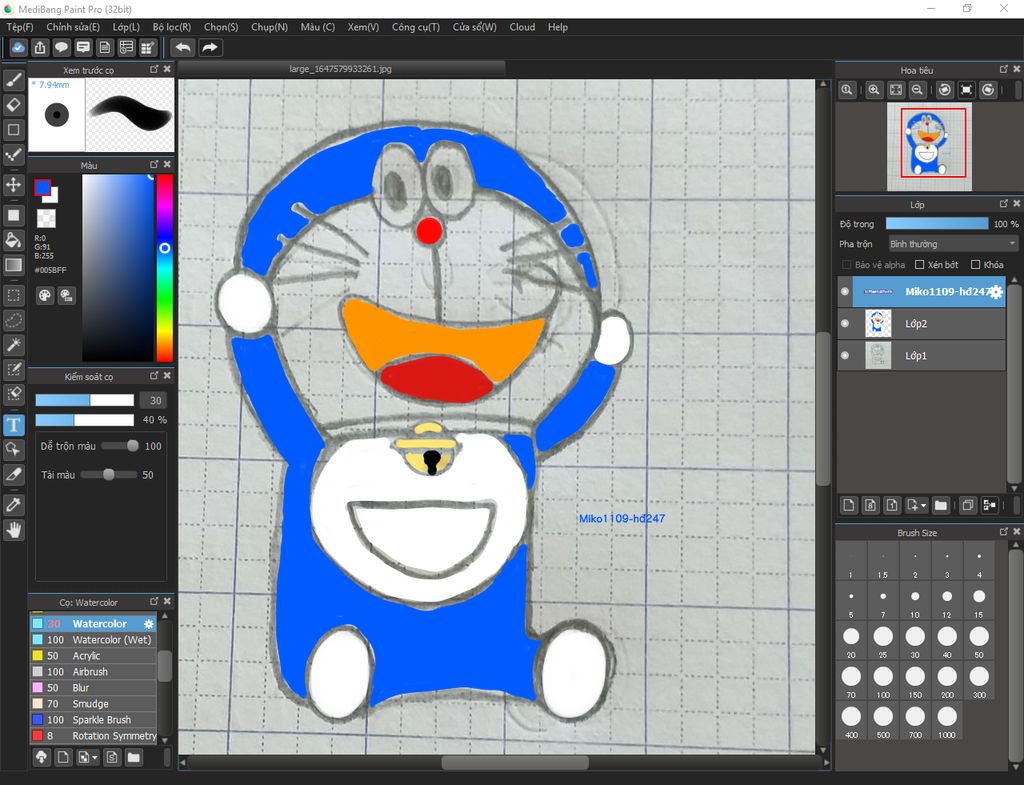
Task: Select the Lớp2 layer row
Action: (921, 324)
